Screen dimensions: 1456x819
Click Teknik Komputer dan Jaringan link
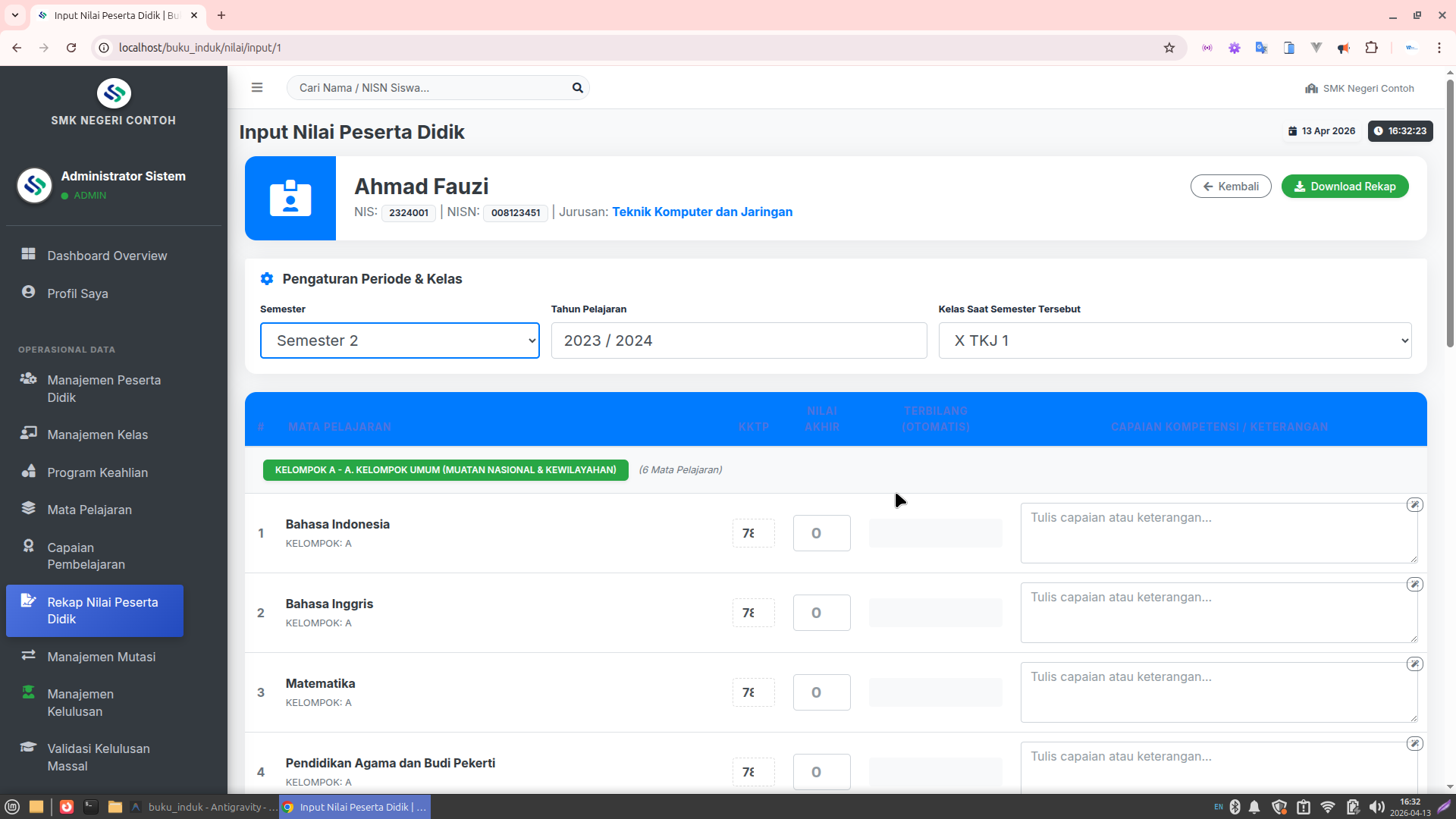(x=702, y=212)
